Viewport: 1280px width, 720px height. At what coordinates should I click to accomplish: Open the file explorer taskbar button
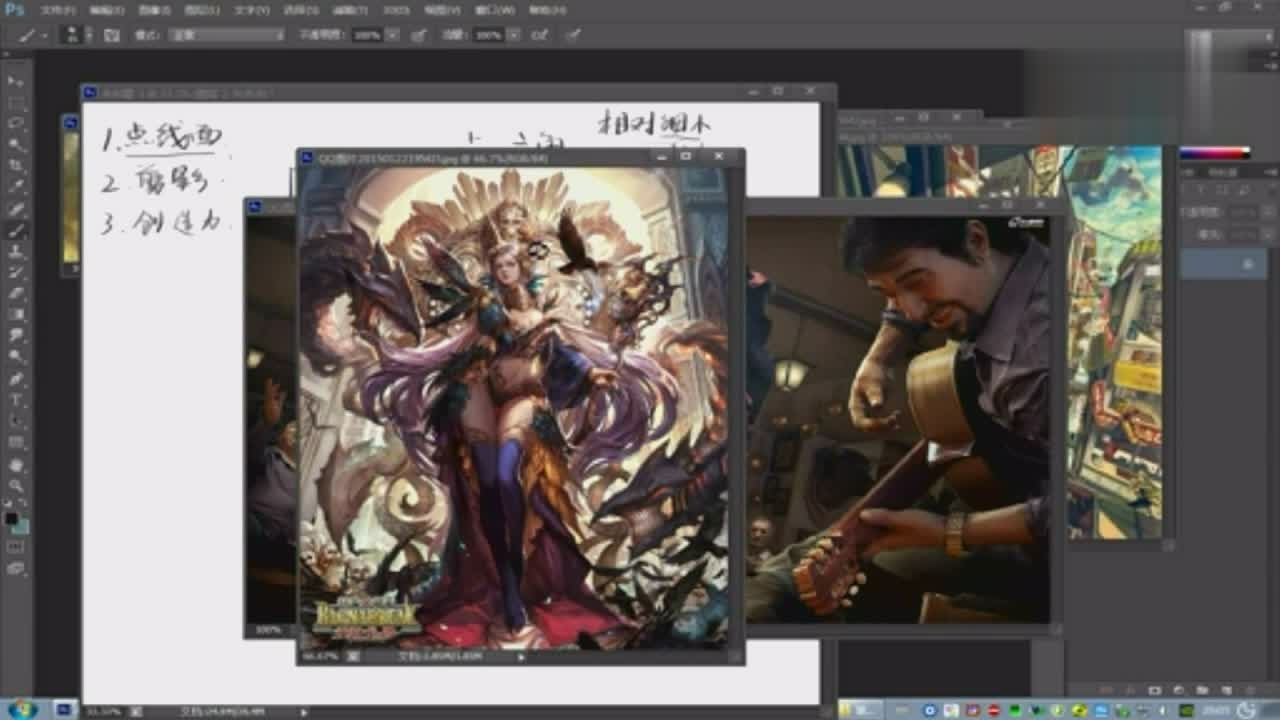860,709
